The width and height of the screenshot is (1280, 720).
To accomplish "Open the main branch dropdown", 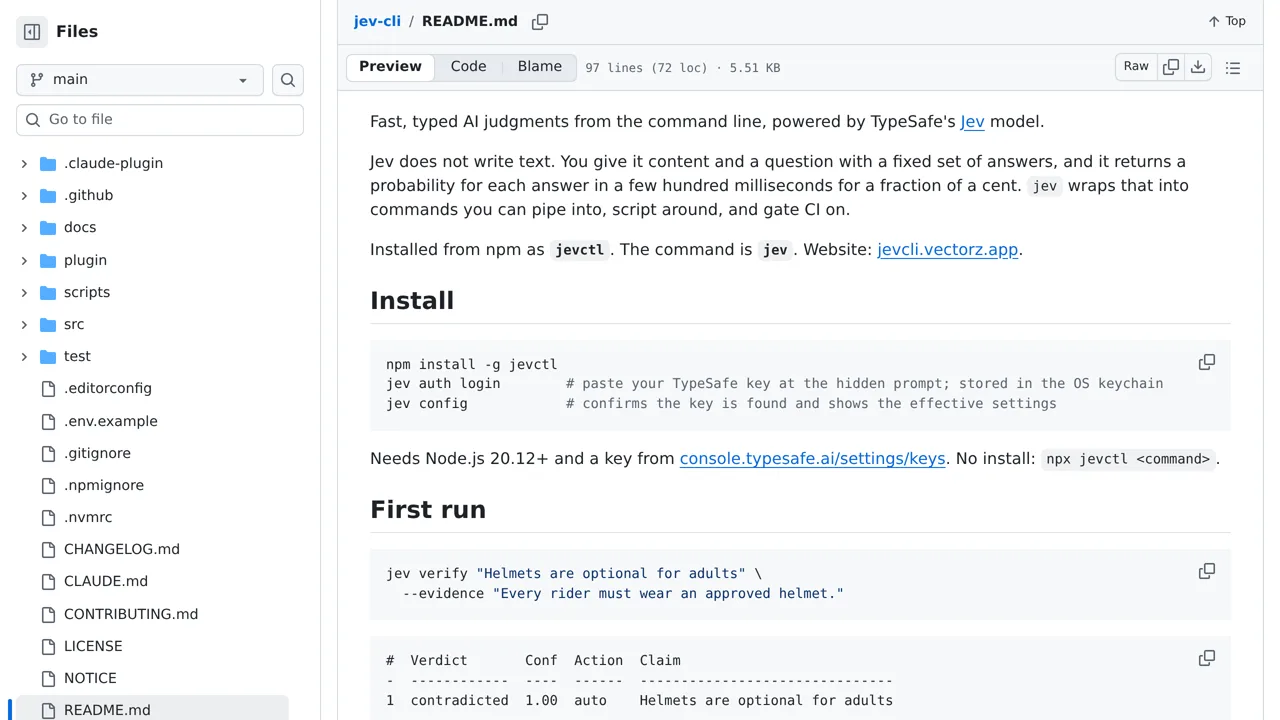I will pyautogui.click(x=140, y=80).
